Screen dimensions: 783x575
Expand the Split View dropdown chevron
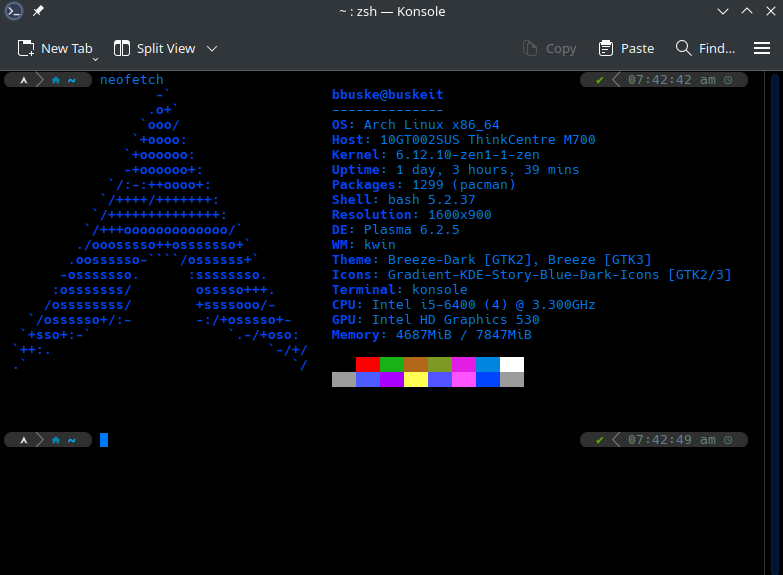[212, 48]
